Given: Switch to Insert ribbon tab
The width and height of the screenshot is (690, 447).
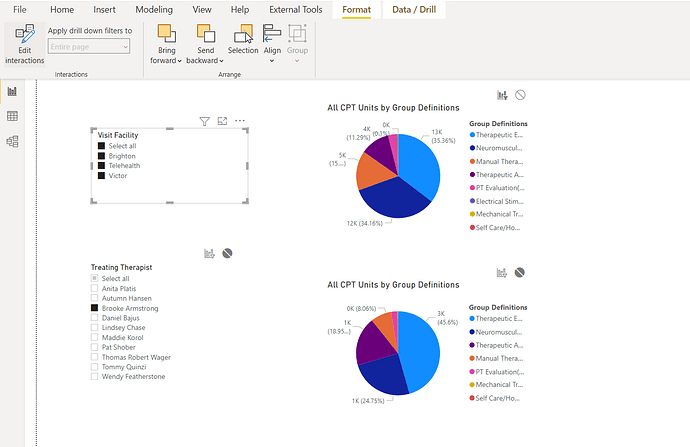Looking at the screenshot, I should pyautogui.click(x=104, y=10).
